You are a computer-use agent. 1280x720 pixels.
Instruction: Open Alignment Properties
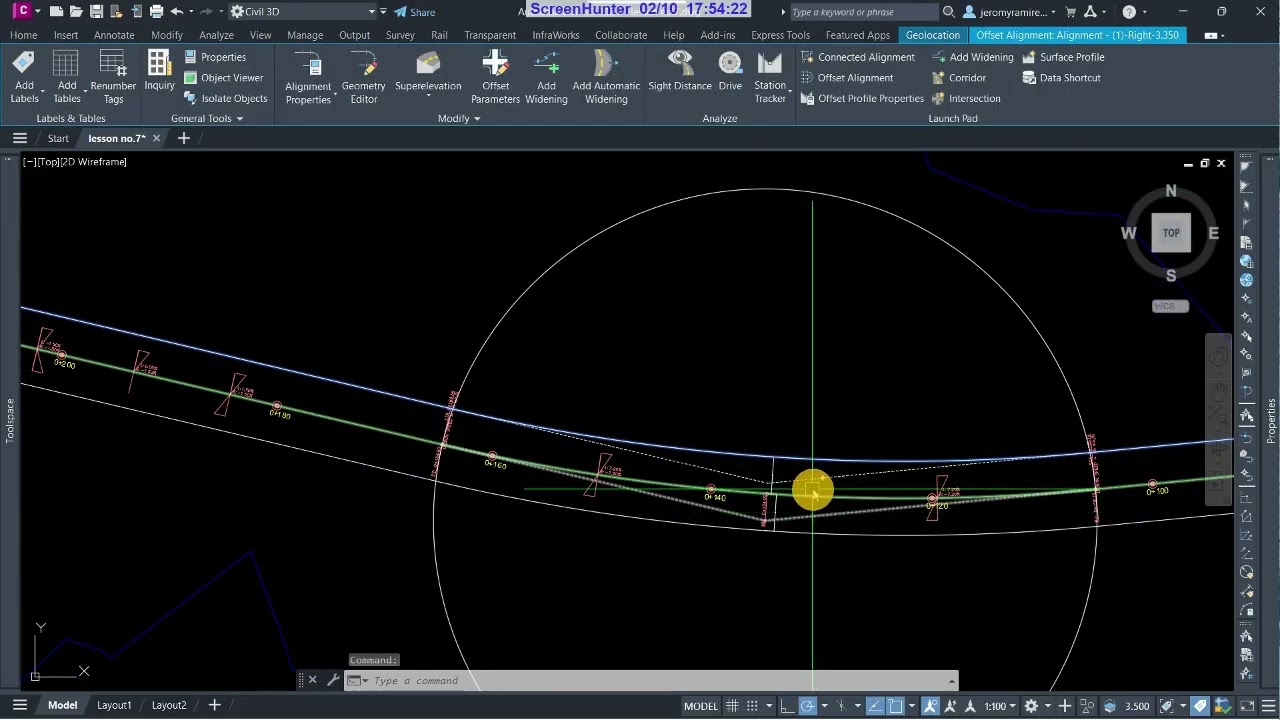click(x=308, y=77)
